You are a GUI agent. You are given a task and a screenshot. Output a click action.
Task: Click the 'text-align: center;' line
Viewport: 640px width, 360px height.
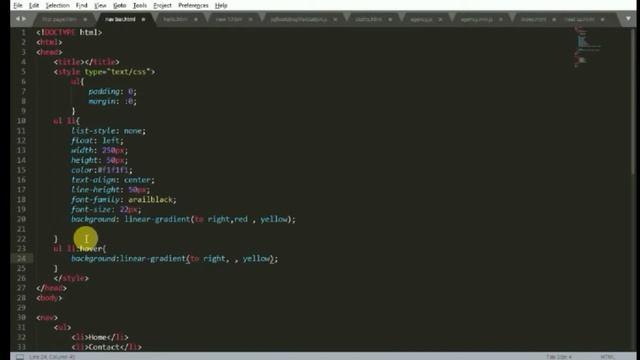[113, 180]
